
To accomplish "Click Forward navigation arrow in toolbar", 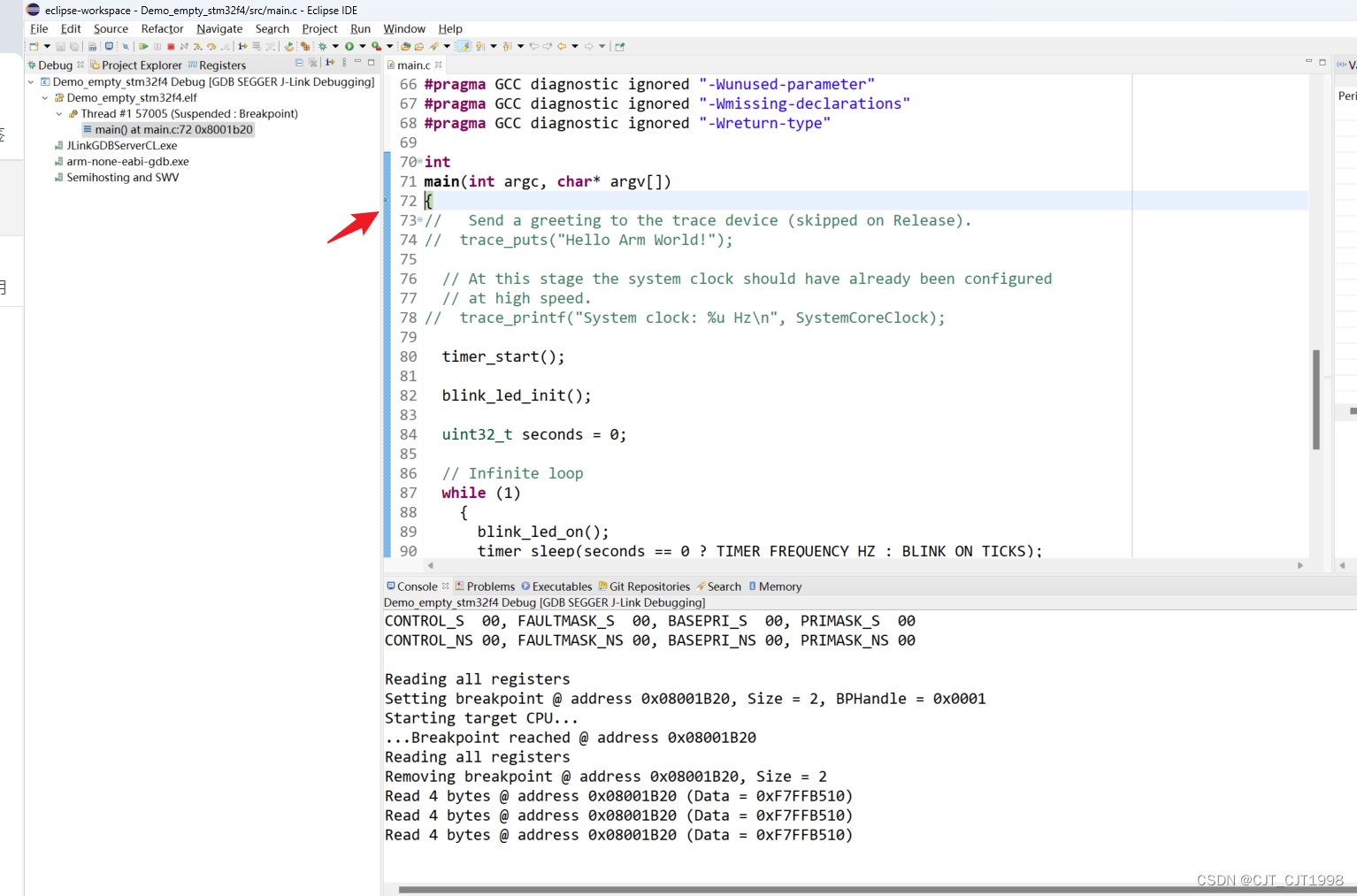I will 589,46.
